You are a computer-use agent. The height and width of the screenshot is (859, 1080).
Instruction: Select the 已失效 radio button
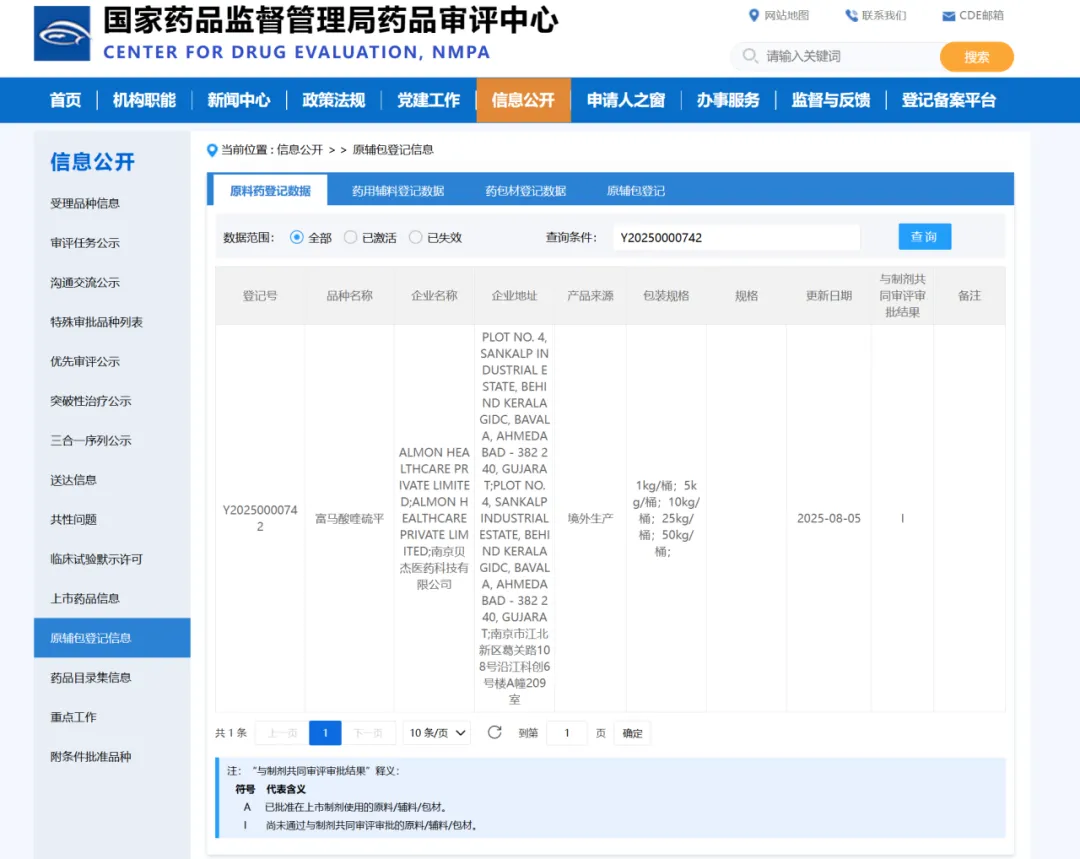point(415,237)
